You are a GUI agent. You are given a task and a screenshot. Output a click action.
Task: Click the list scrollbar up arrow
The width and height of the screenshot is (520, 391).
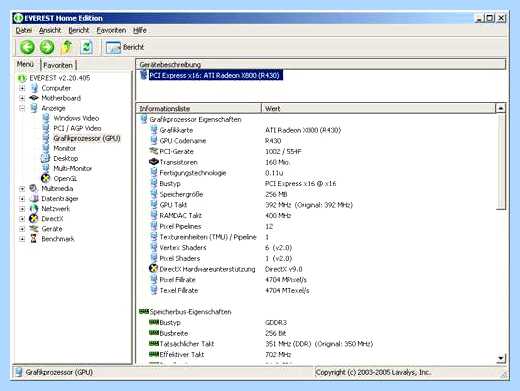pos(501,108)
